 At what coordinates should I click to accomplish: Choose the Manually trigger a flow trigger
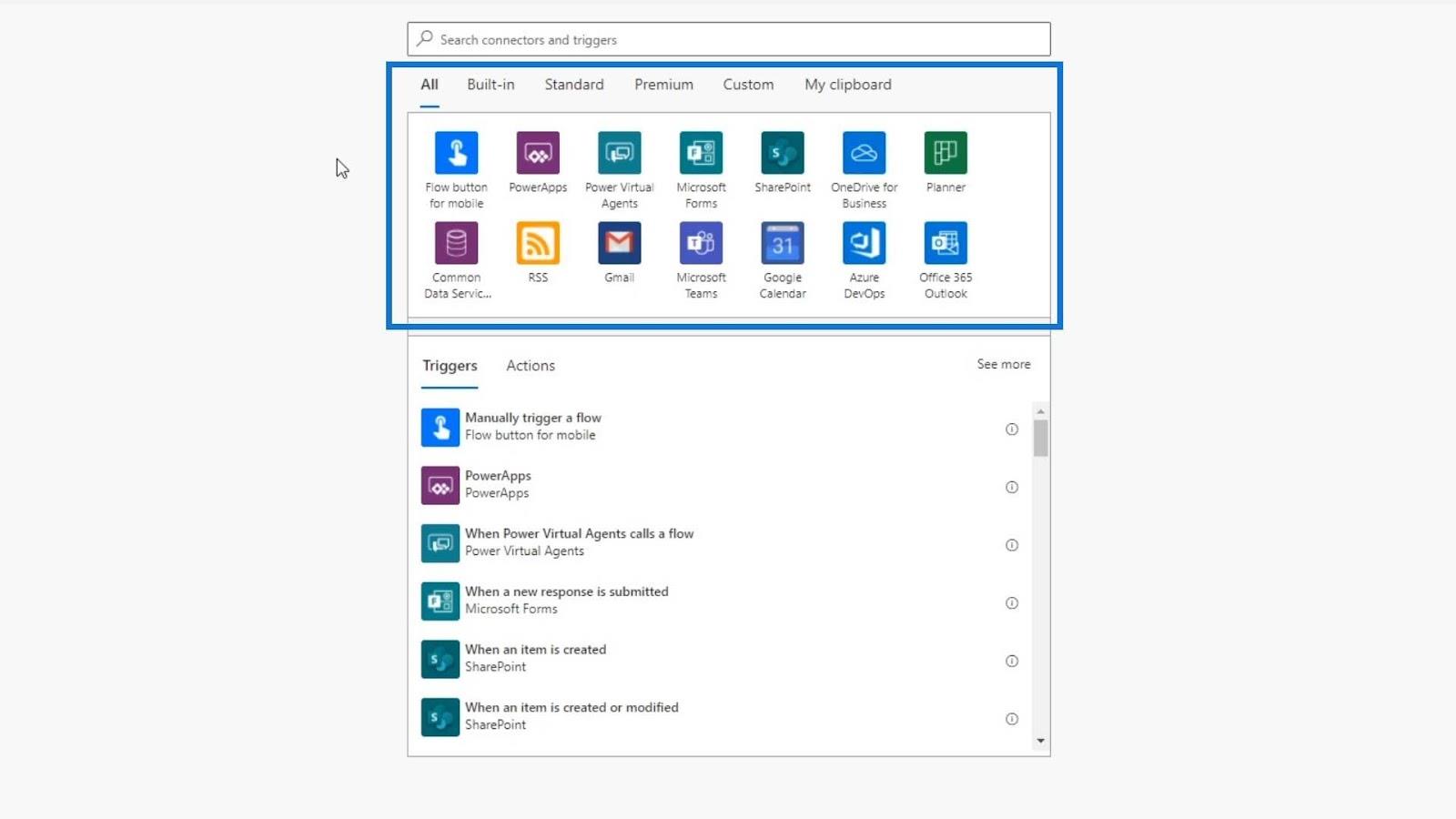coord(719,427)
